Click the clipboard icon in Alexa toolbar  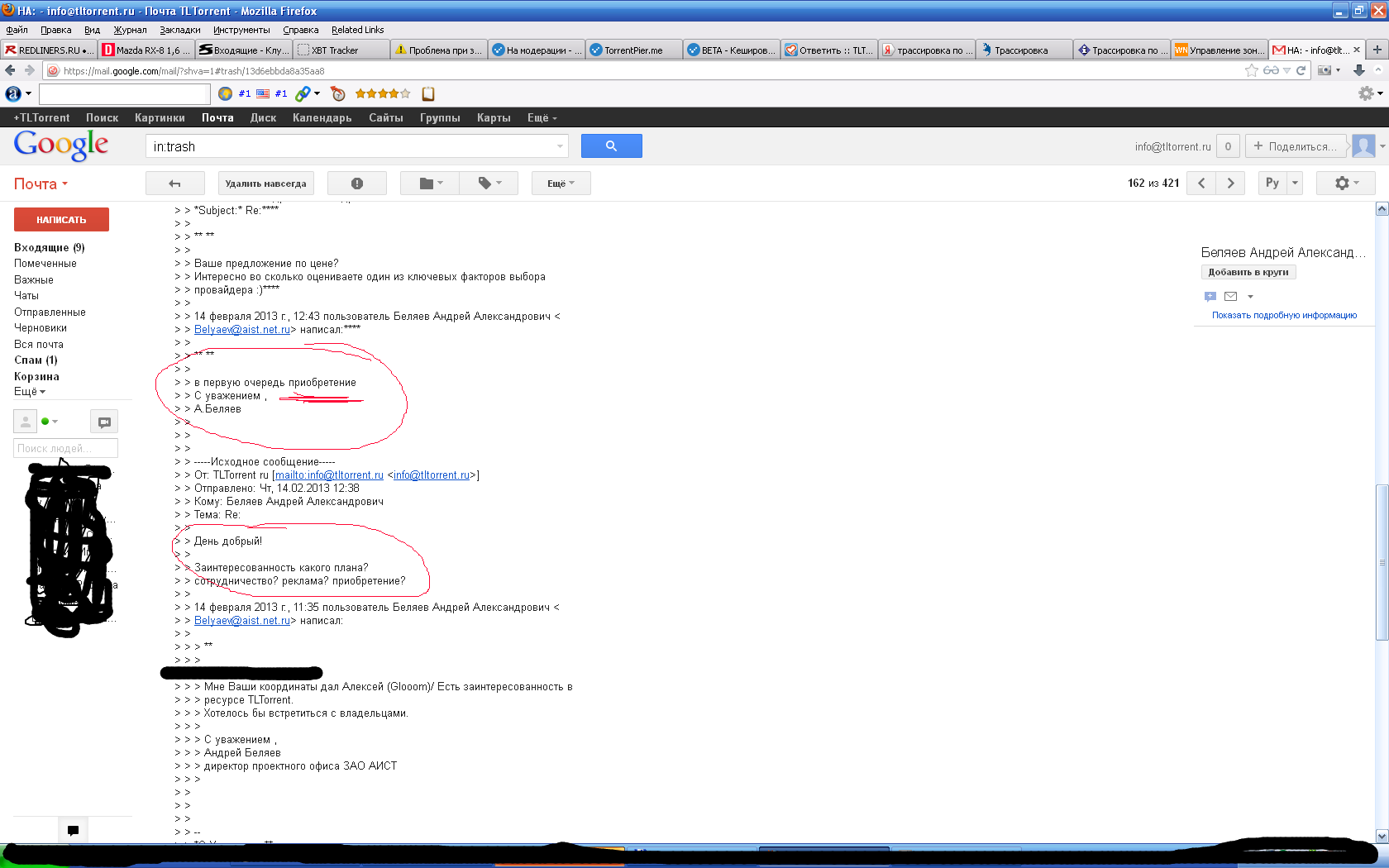pos(428,93)
